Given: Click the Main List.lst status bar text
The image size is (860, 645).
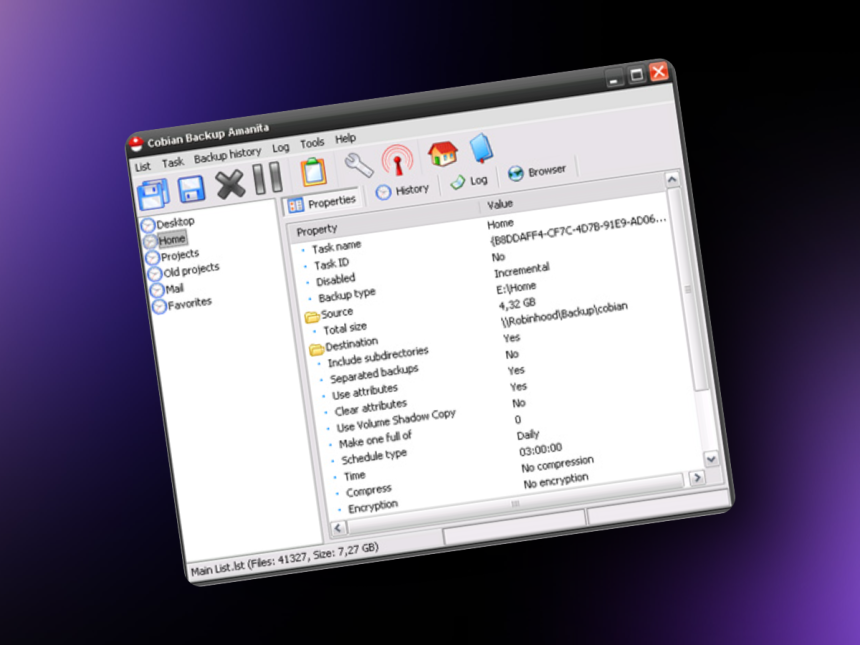Looking at the screenshot, I should pos(285,559).
